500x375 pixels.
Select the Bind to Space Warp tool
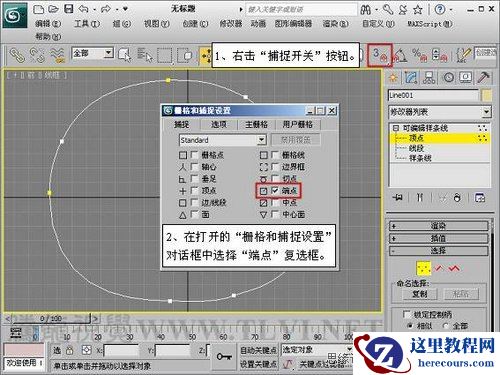pyautogui.click(x=57, y=55)
